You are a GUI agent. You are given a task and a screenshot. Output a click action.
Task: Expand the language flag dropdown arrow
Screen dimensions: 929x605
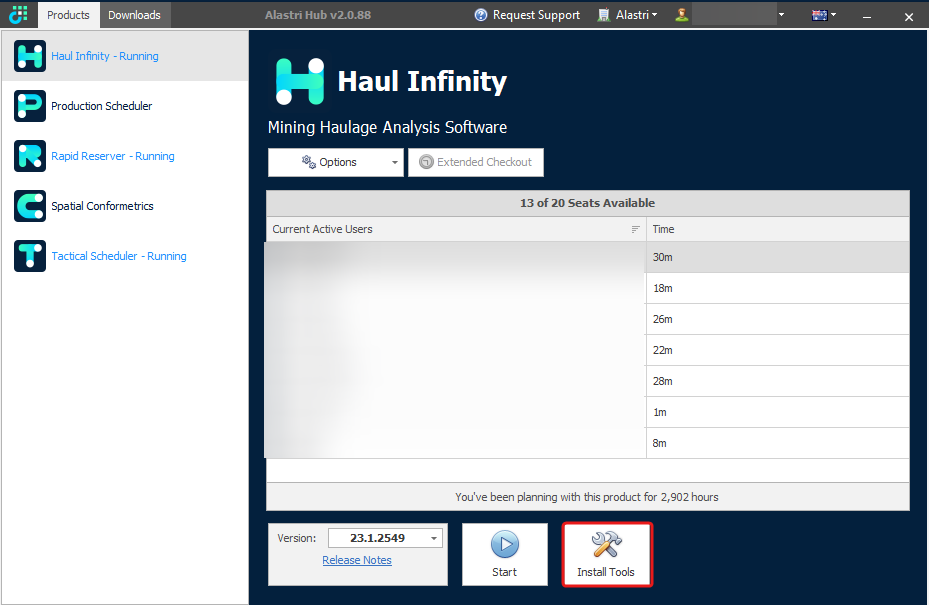point(833,15)
